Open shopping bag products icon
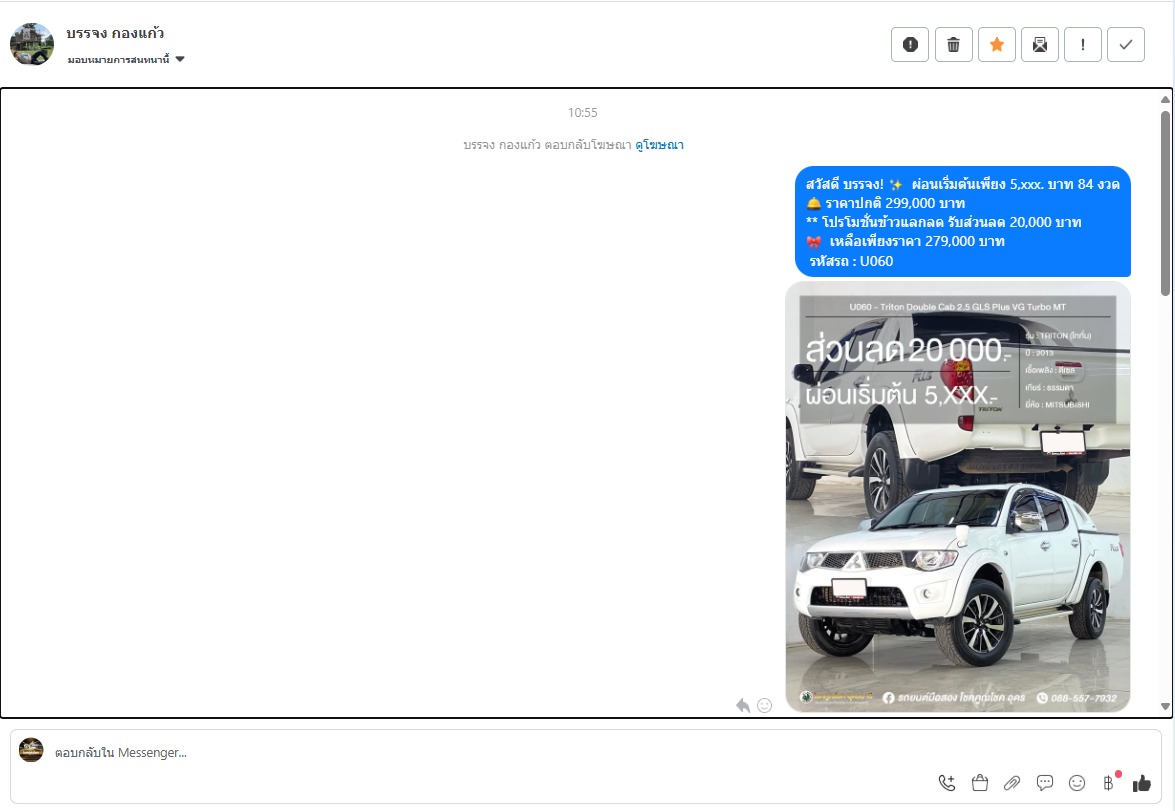Screen dimensions: 1175x811 tap(979, 783)
